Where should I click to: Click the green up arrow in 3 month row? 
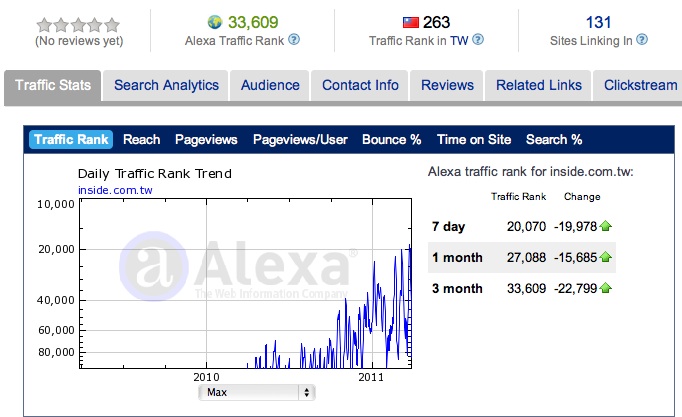[x=605, y=288]
